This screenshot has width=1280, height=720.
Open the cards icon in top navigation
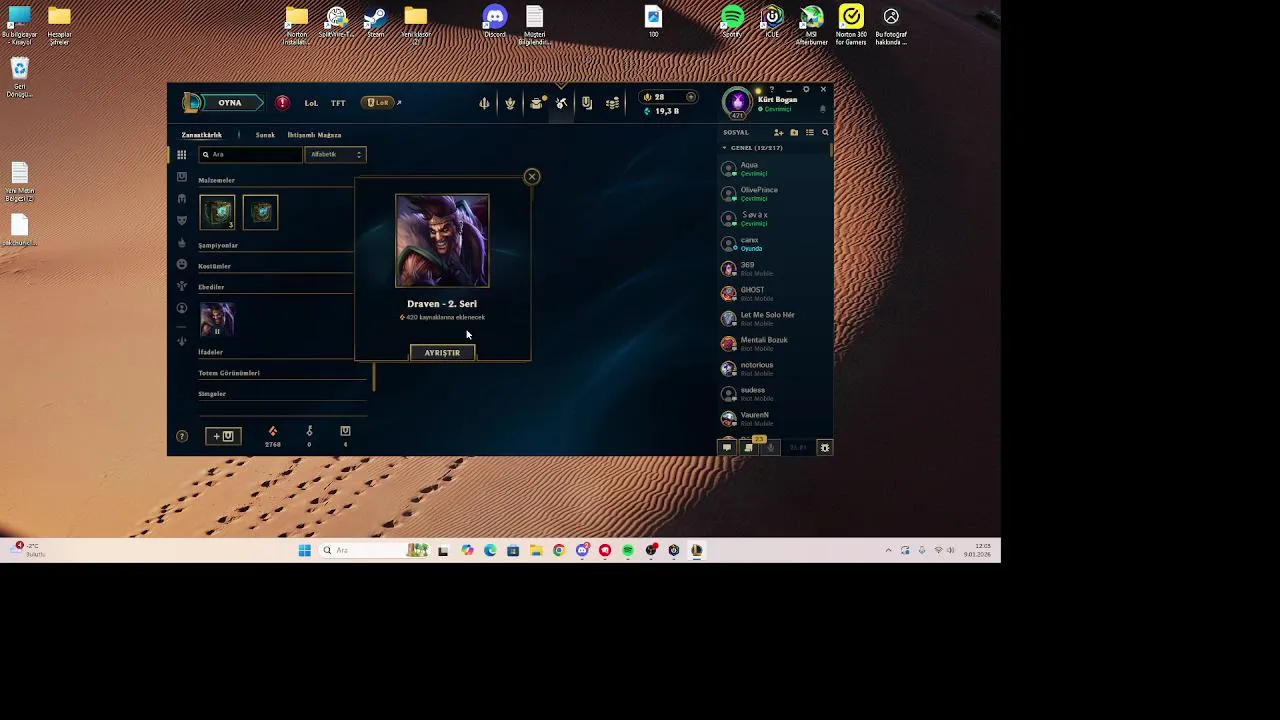point(587,103)
